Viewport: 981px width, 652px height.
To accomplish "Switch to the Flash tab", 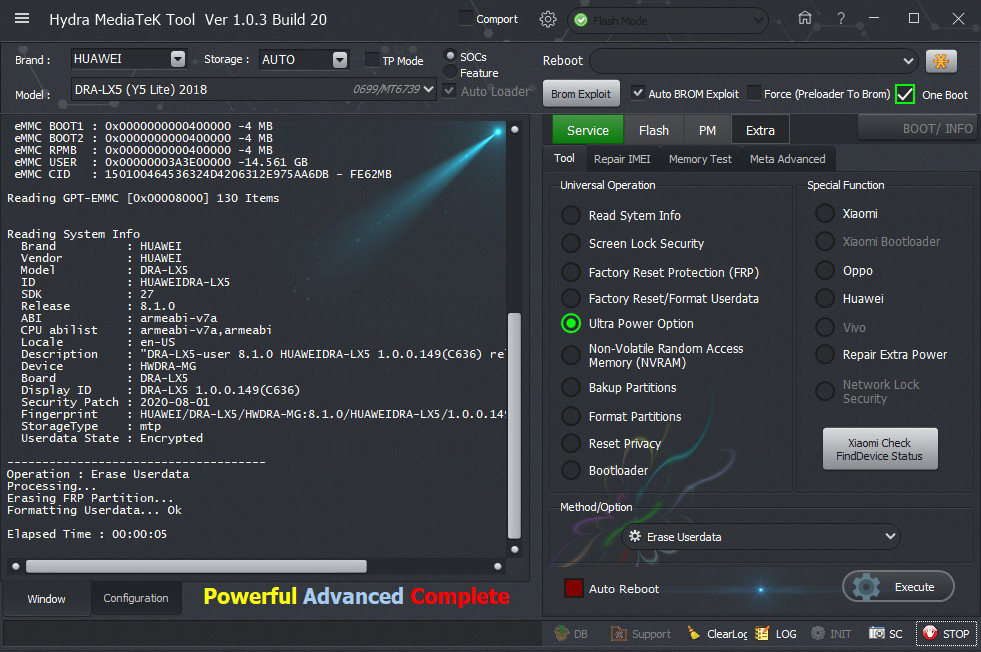I will [653, 130].
